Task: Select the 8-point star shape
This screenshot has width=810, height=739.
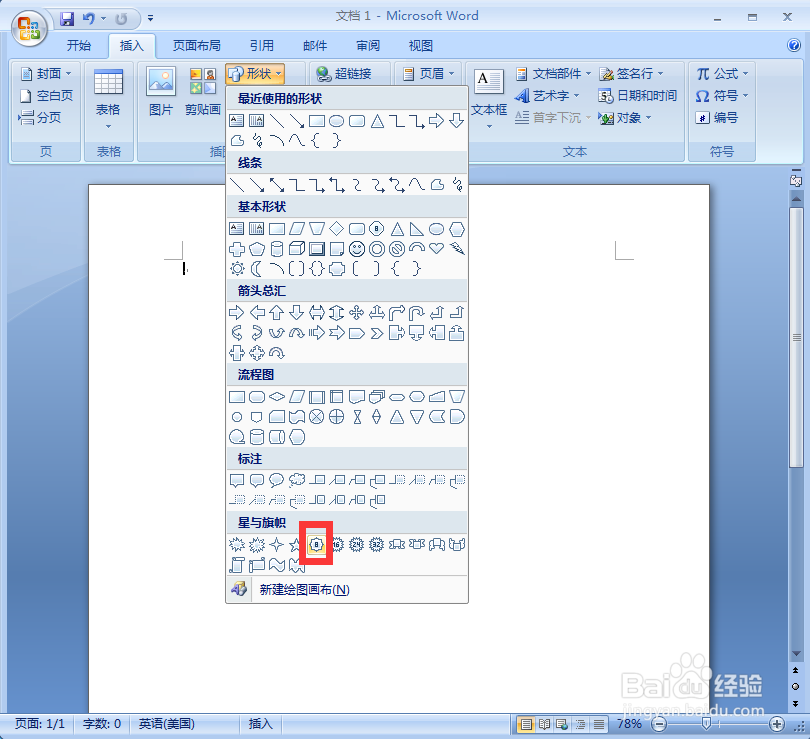Action: [x=316, y=544]
